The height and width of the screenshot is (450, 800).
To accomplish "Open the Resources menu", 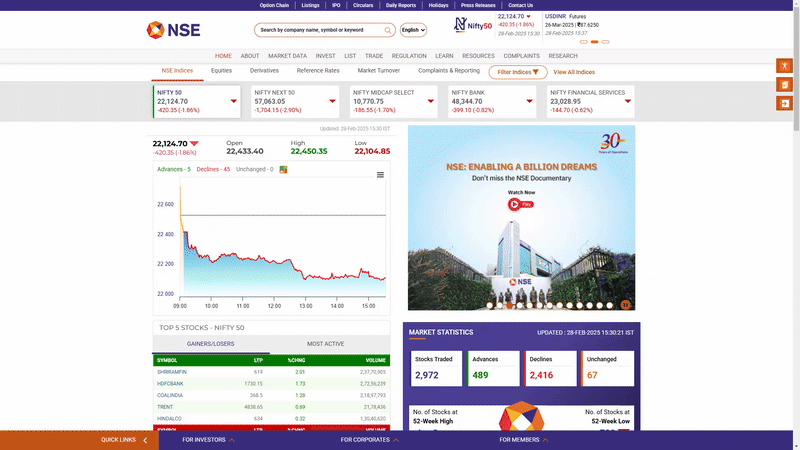I will click(x=478, y=56).
